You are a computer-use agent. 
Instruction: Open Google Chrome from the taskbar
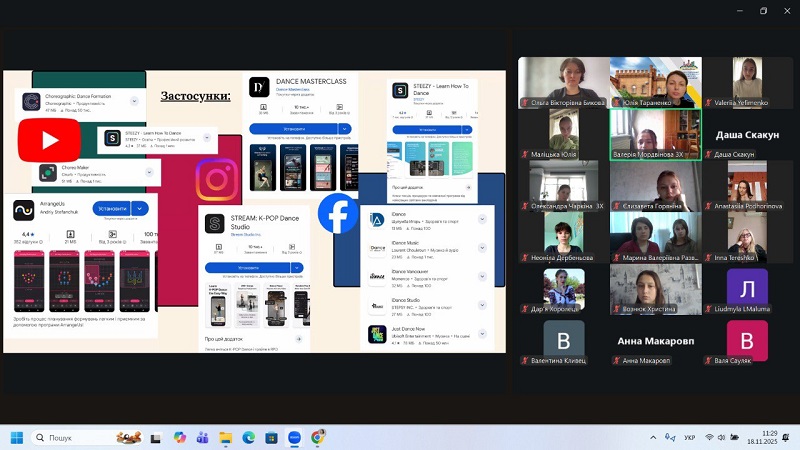(x=318, y=437)
